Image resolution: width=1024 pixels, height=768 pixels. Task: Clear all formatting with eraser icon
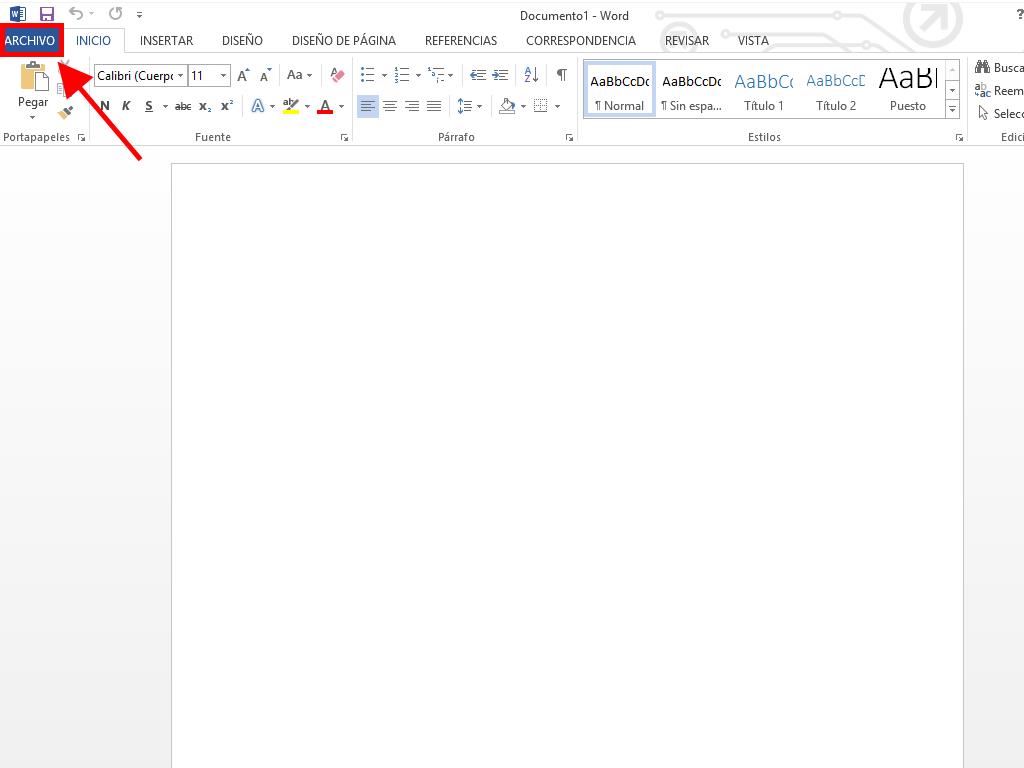coord(337,75)
